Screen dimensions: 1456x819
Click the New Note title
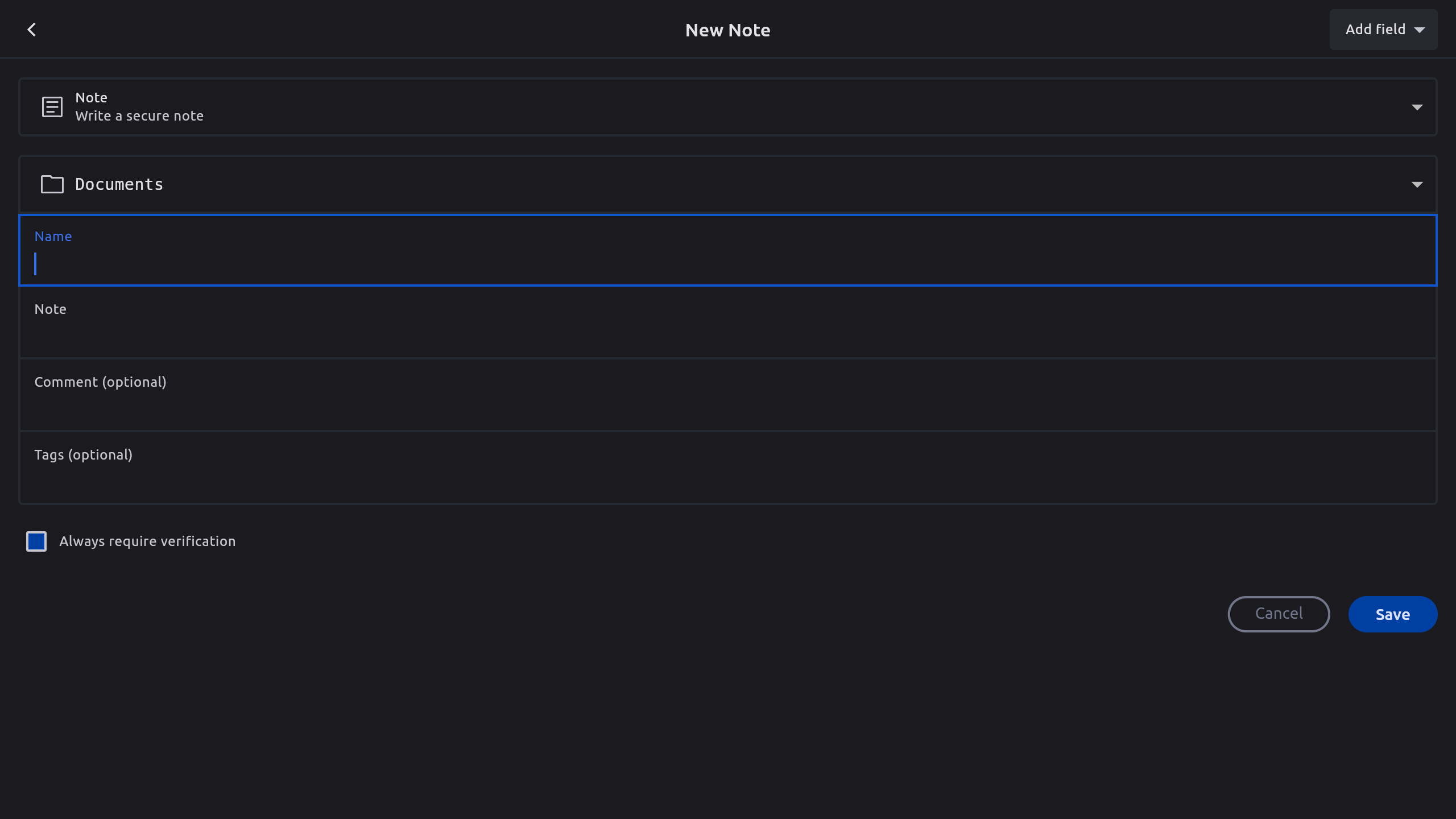[x=727, y=30]
